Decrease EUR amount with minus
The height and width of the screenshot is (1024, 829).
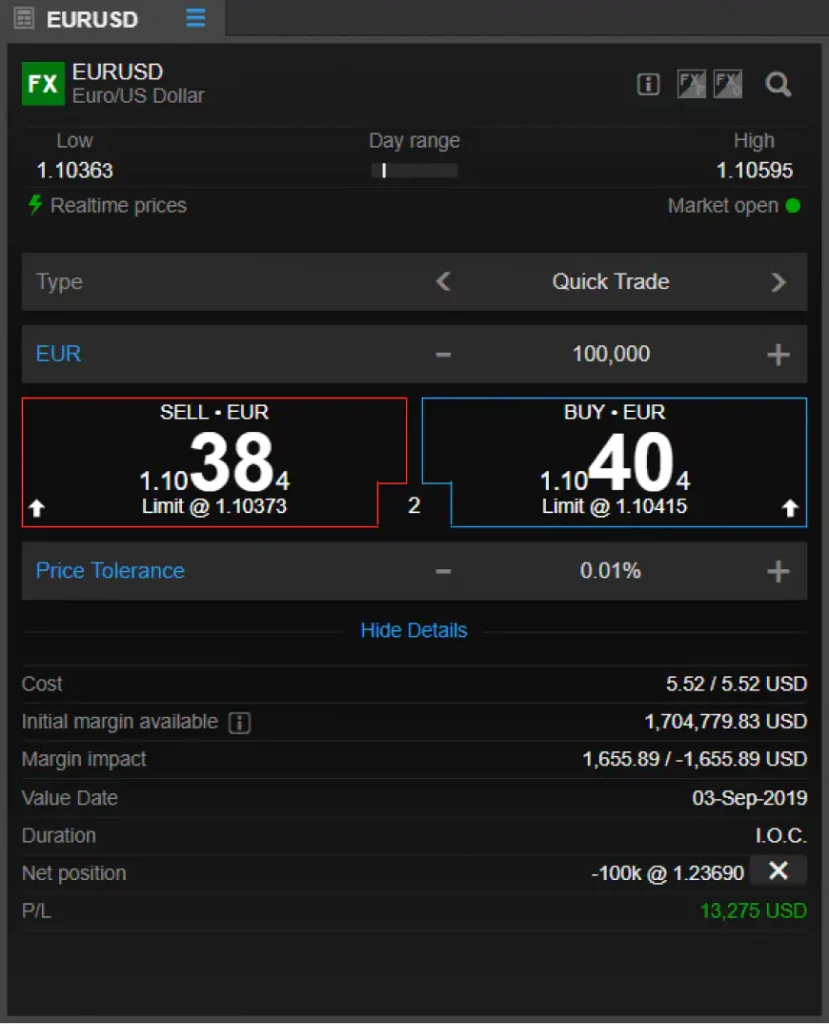click(x=444, y=355)
